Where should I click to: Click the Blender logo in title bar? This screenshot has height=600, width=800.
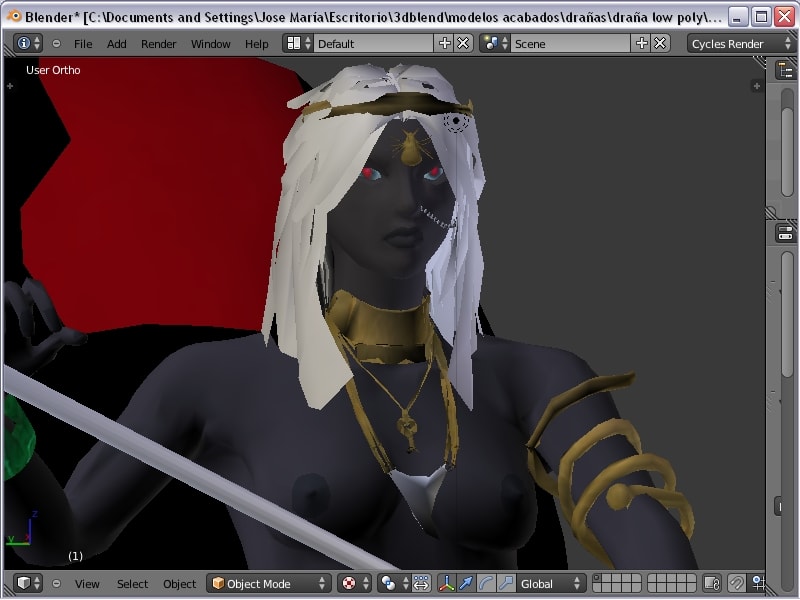click(x=13, y=16)
